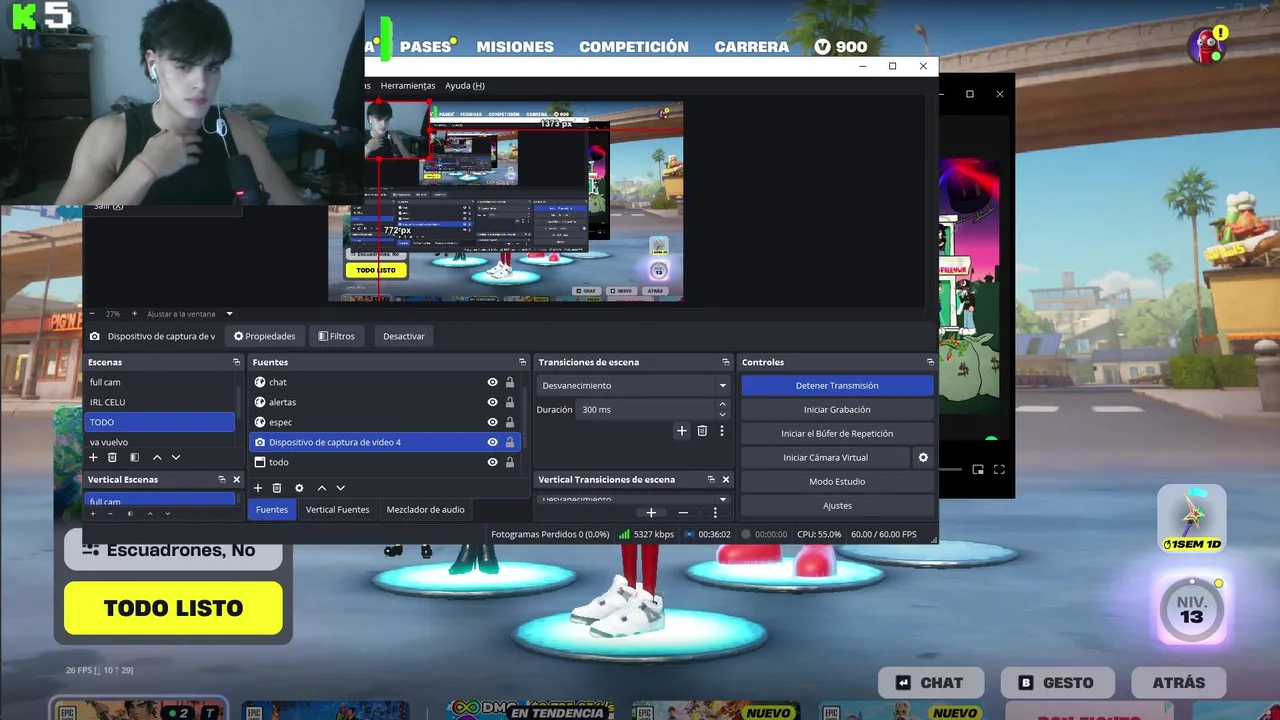Click Iniciar Grabación button

point(837,409)
